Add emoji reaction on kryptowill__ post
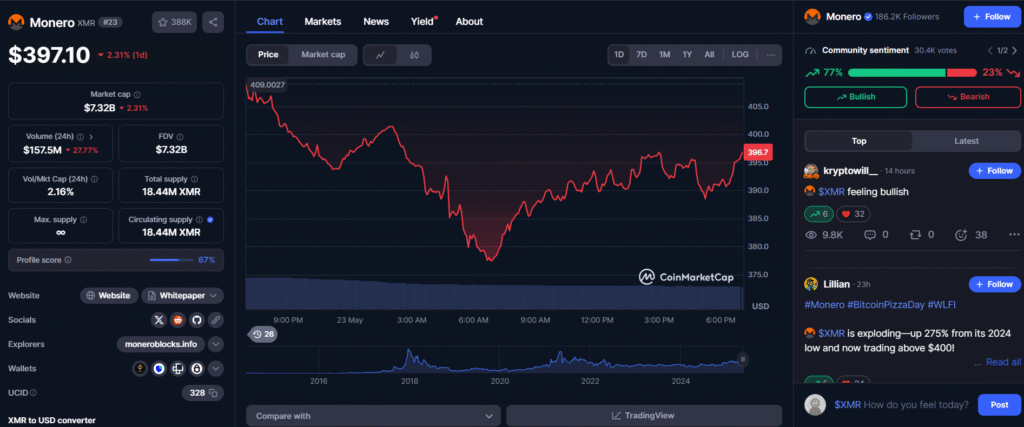Screen dimensions: 1024x427 961,234
